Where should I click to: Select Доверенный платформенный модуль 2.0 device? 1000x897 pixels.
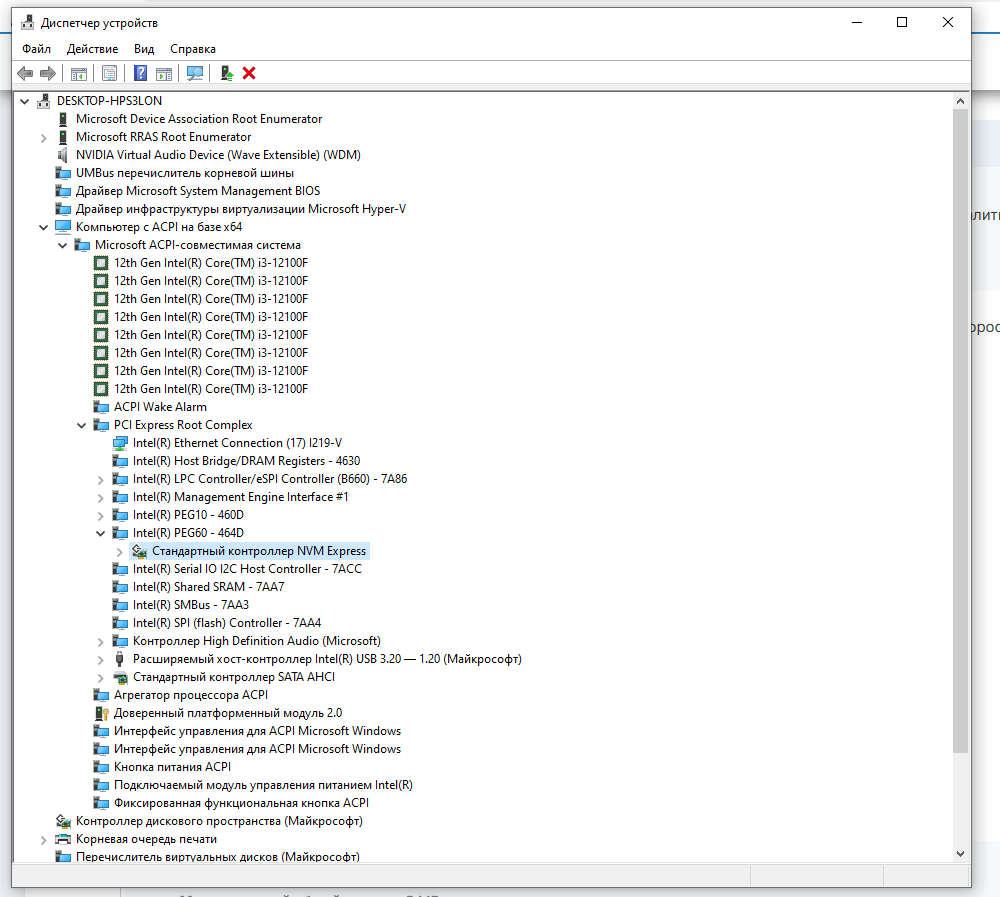(227, 713)
